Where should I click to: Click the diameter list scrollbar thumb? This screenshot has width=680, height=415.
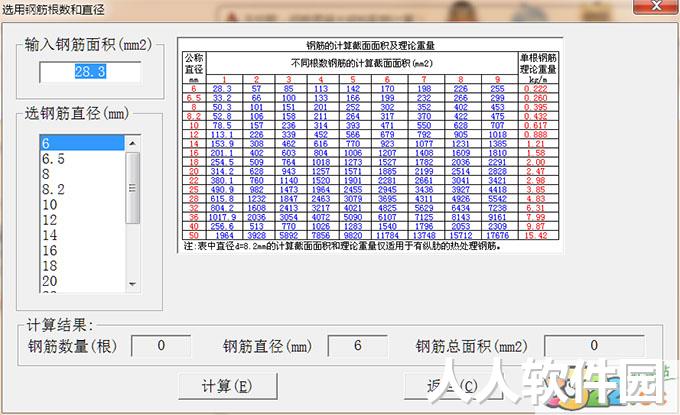coord(133,188)
